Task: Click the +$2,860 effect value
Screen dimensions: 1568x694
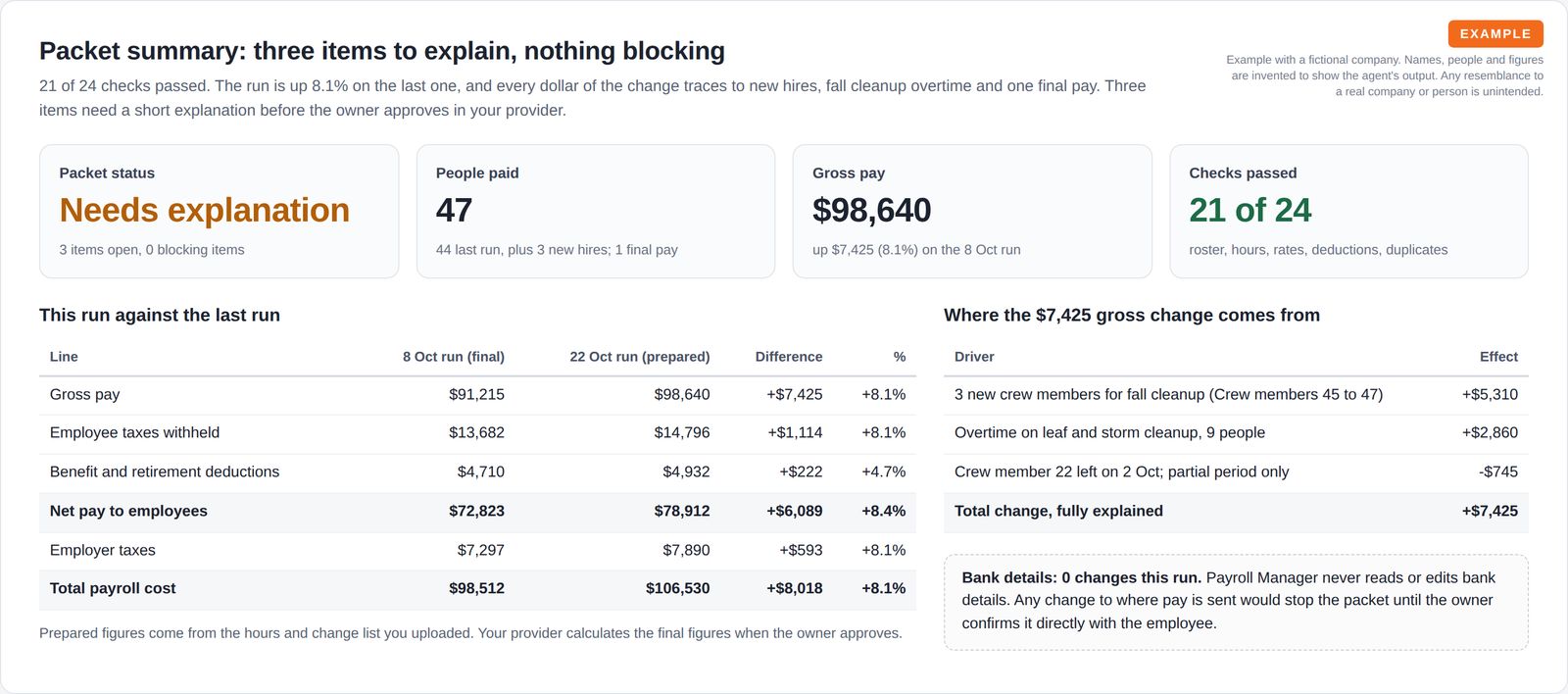Action: click(x=1490, y=432)
